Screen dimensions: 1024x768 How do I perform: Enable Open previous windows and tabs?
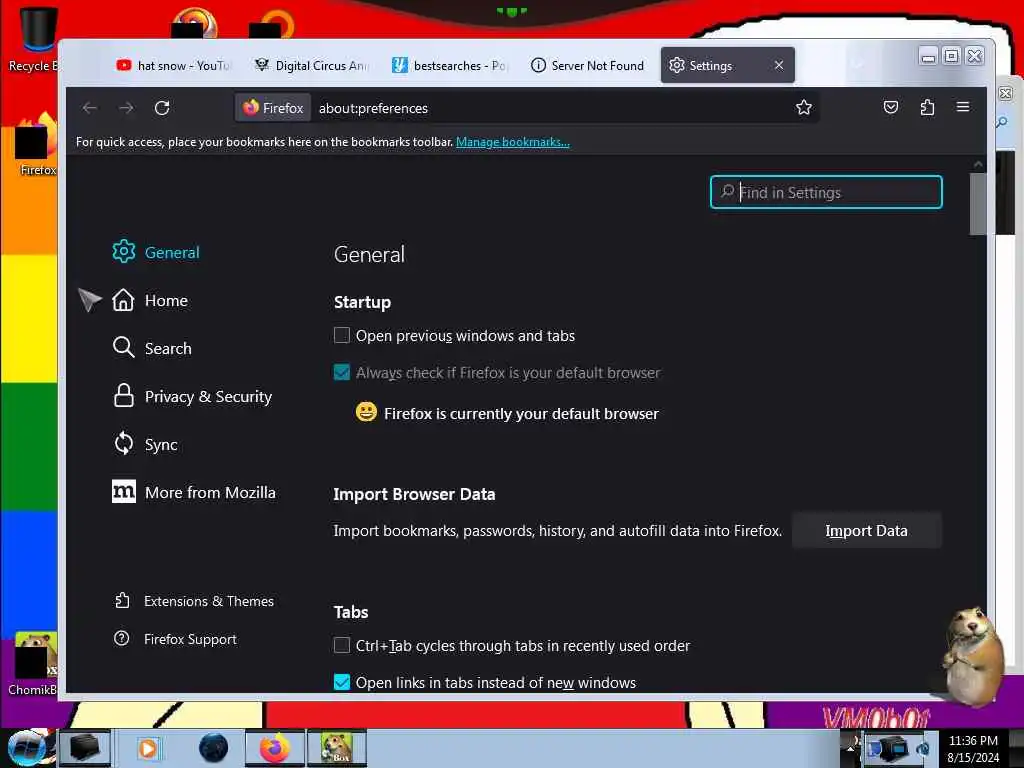(x=342, y=335)
